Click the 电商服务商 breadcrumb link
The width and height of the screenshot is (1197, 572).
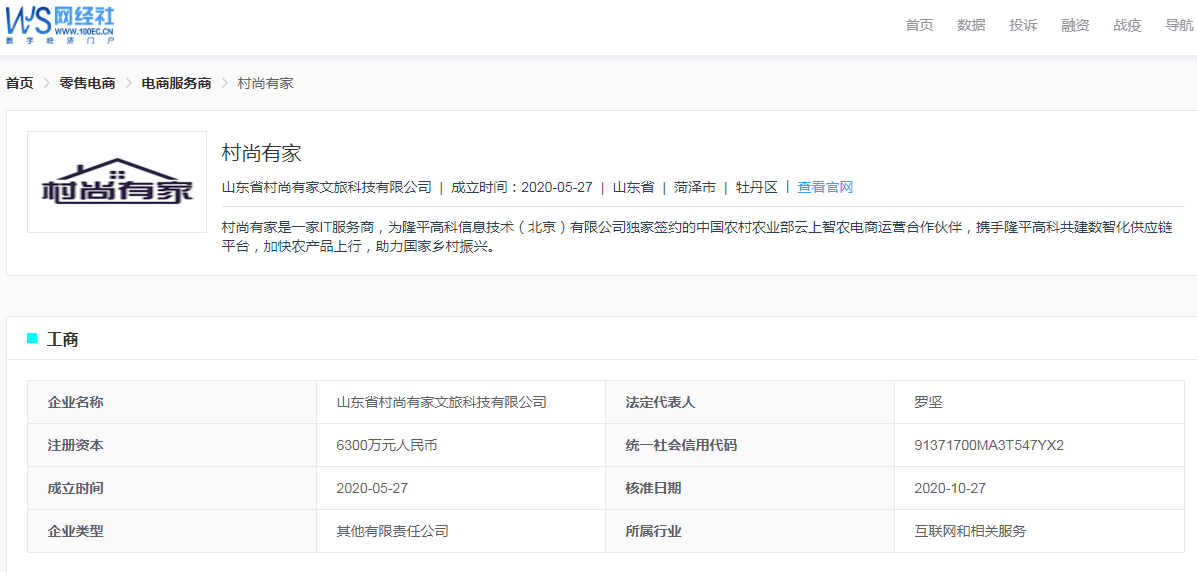(x=176, y=83)
